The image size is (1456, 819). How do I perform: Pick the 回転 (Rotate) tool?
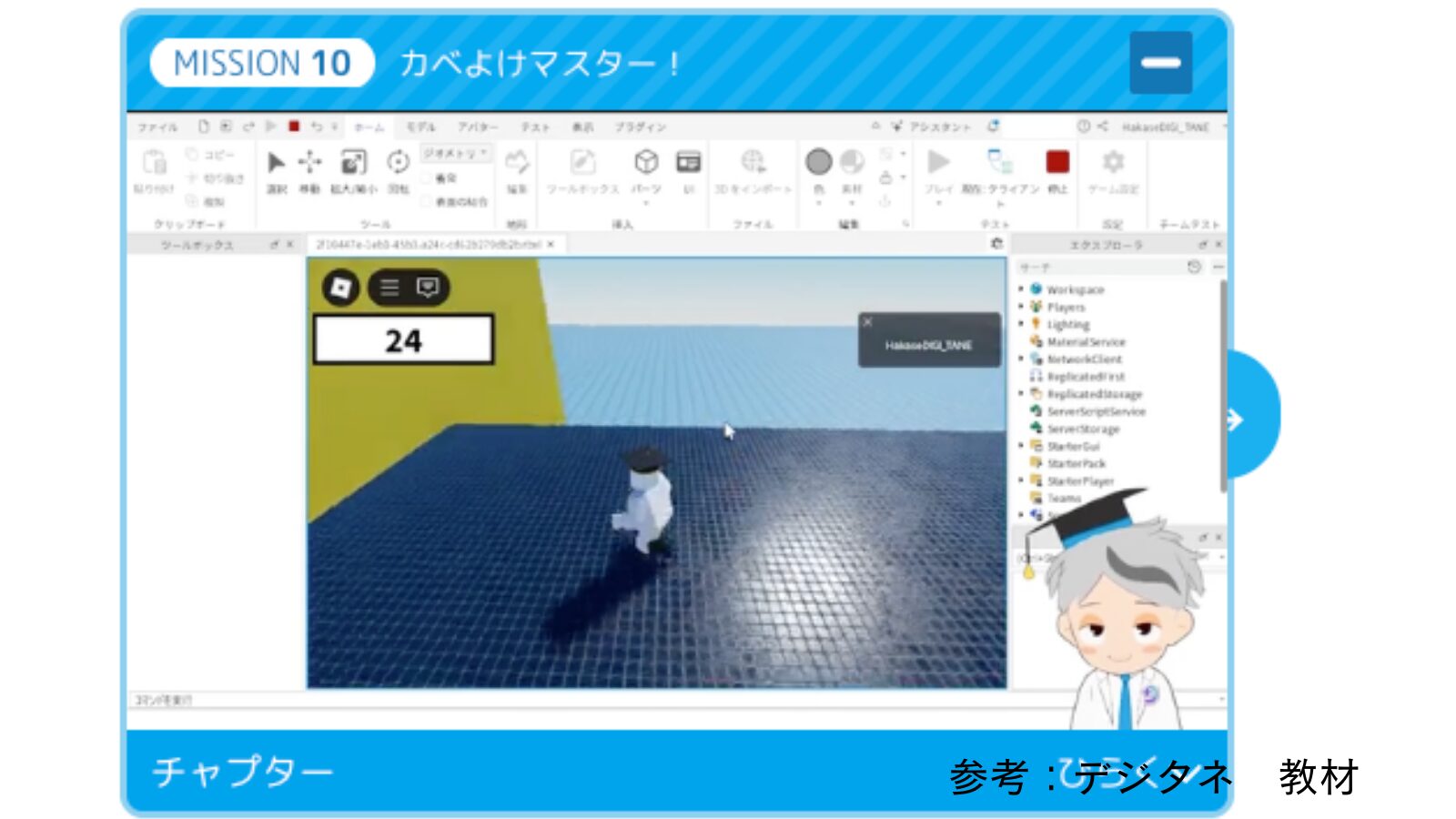pyautogui.click(x=398, y=164)
